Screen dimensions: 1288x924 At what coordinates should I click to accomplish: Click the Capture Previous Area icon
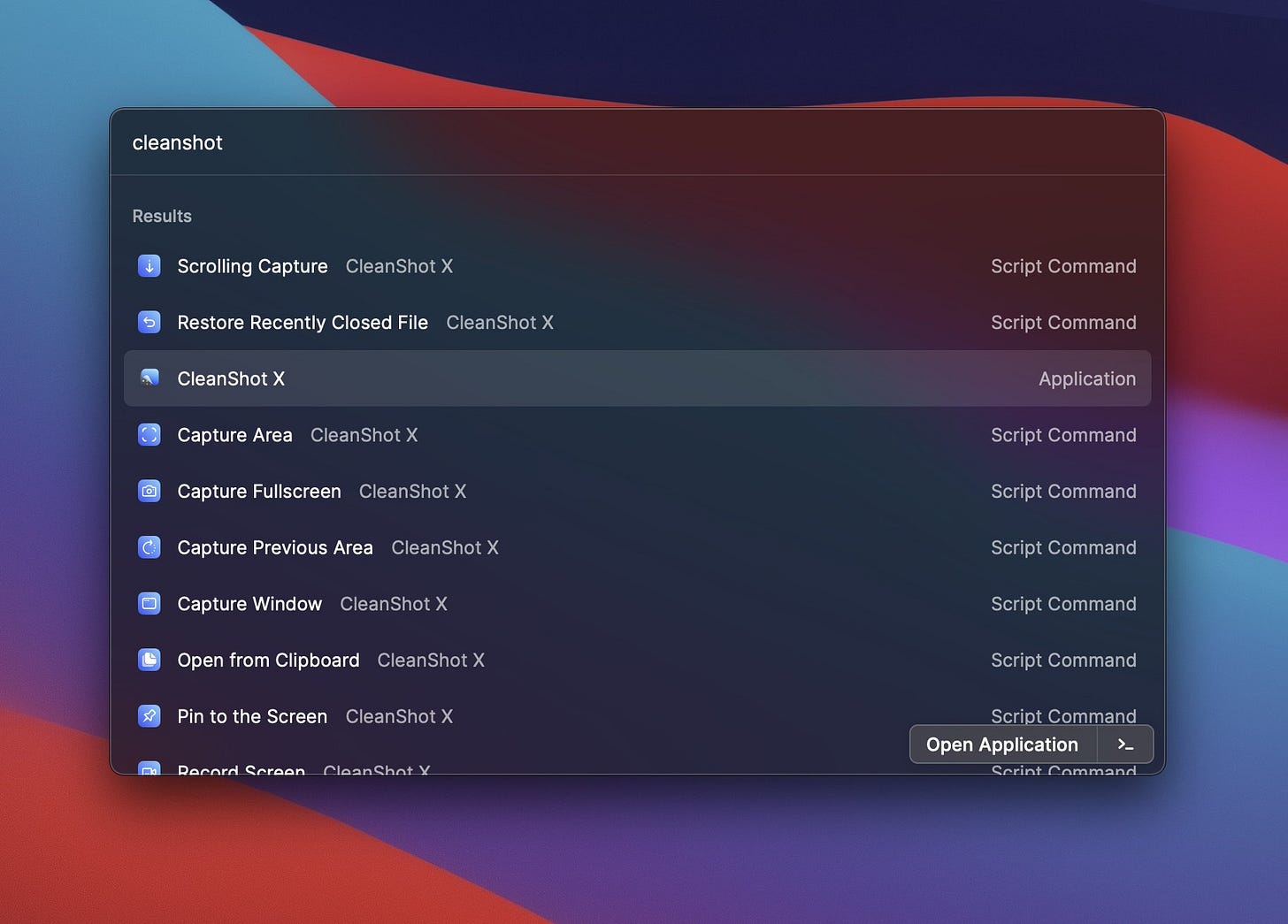pos(149,547)
